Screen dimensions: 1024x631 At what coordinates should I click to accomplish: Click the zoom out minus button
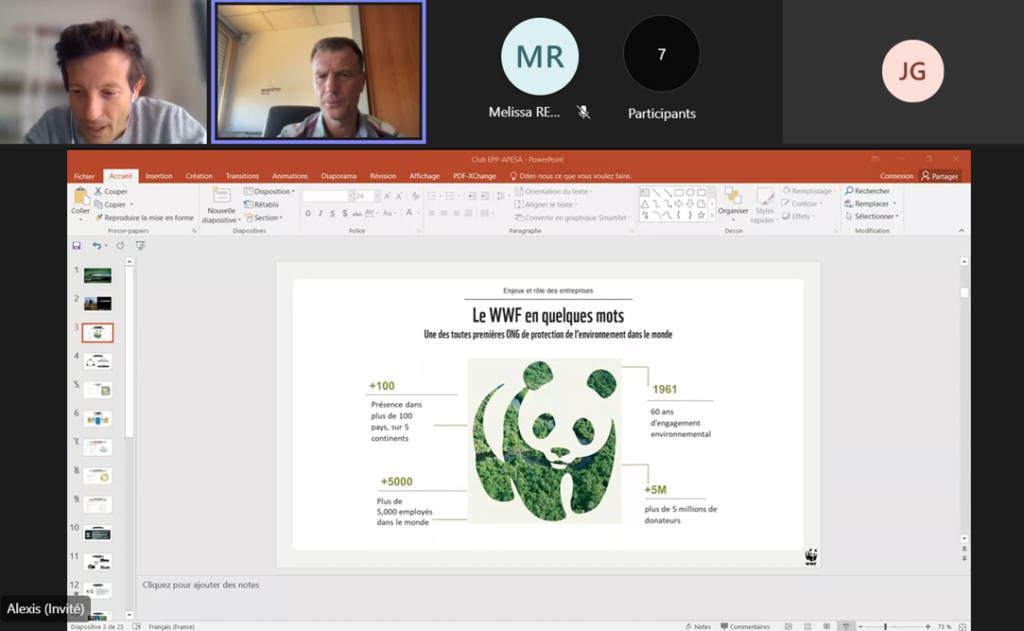click(x=860, y=626)
